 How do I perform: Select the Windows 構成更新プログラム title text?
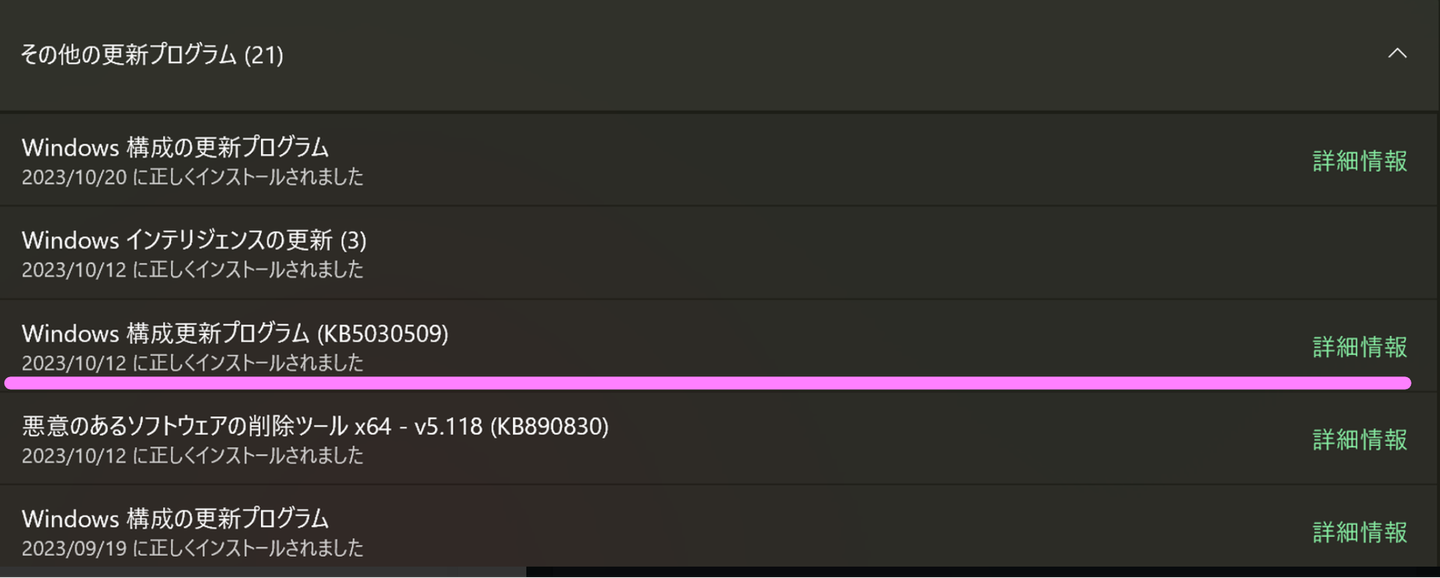[x=165, y=333]
